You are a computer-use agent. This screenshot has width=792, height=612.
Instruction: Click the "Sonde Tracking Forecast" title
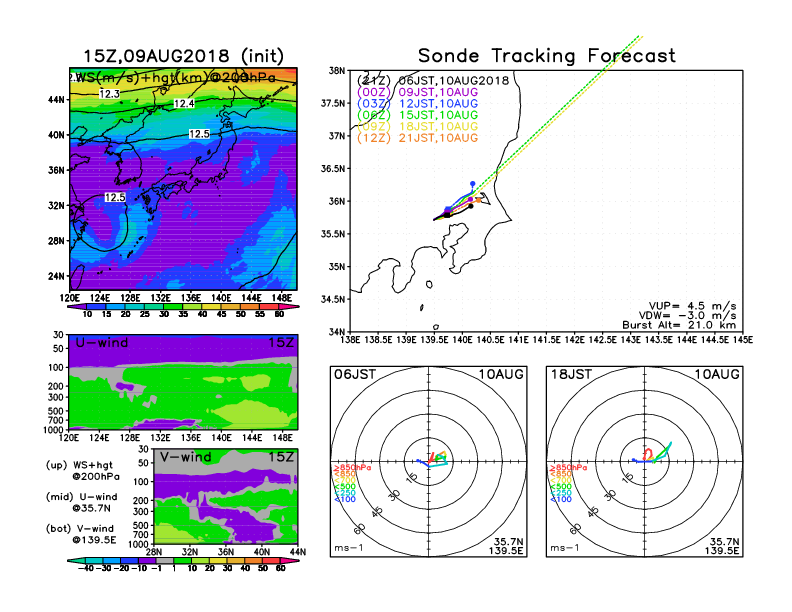[547, 56]
